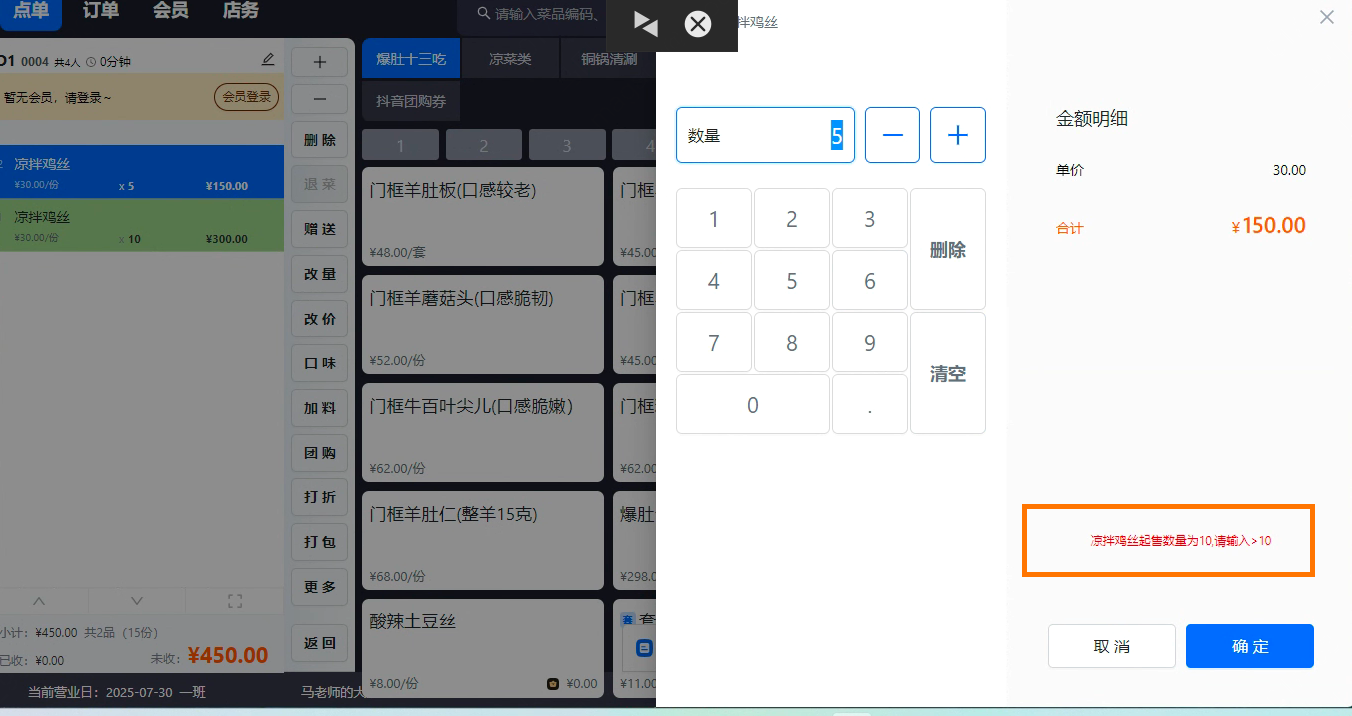This screenshot has height=716, width=1352.
Task: Open the 更多 actions
Action: [320, 587]
